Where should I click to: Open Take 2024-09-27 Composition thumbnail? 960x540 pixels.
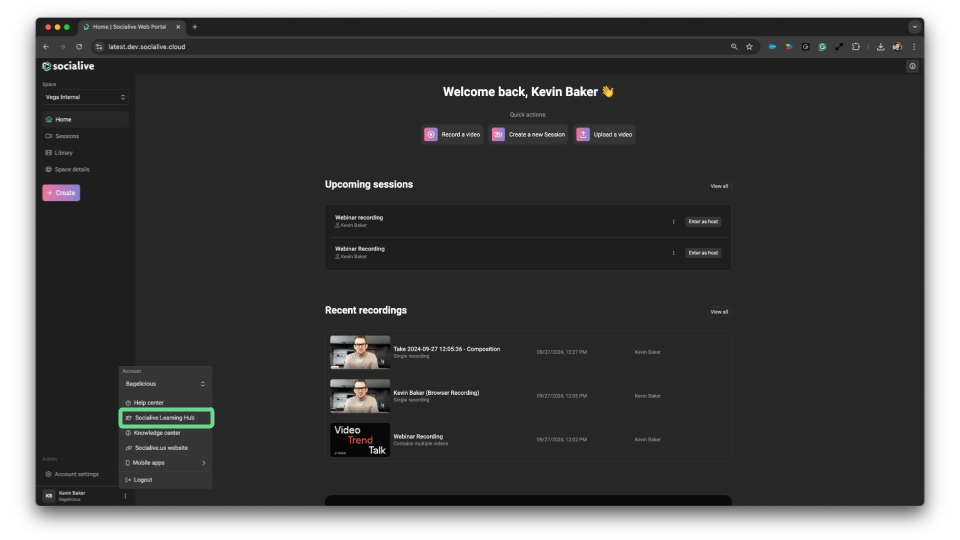click(x=360, y=352)
